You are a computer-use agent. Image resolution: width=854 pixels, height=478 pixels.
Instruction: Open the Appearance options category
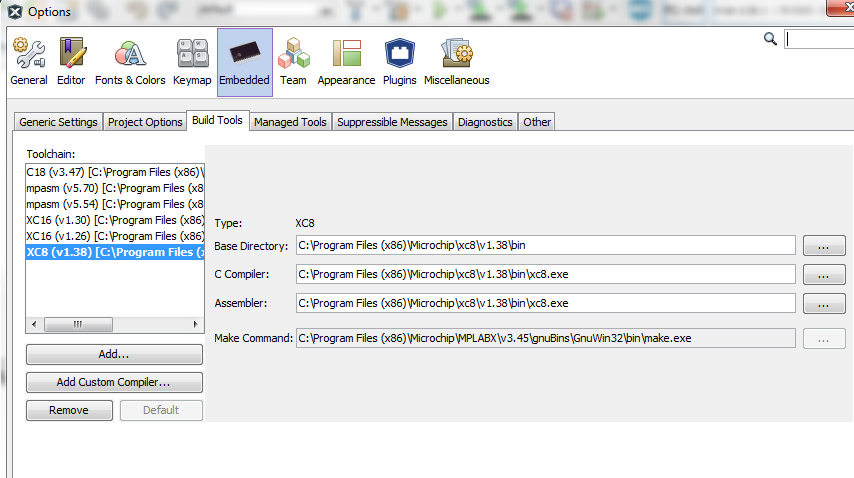click(x=346, y=62)
